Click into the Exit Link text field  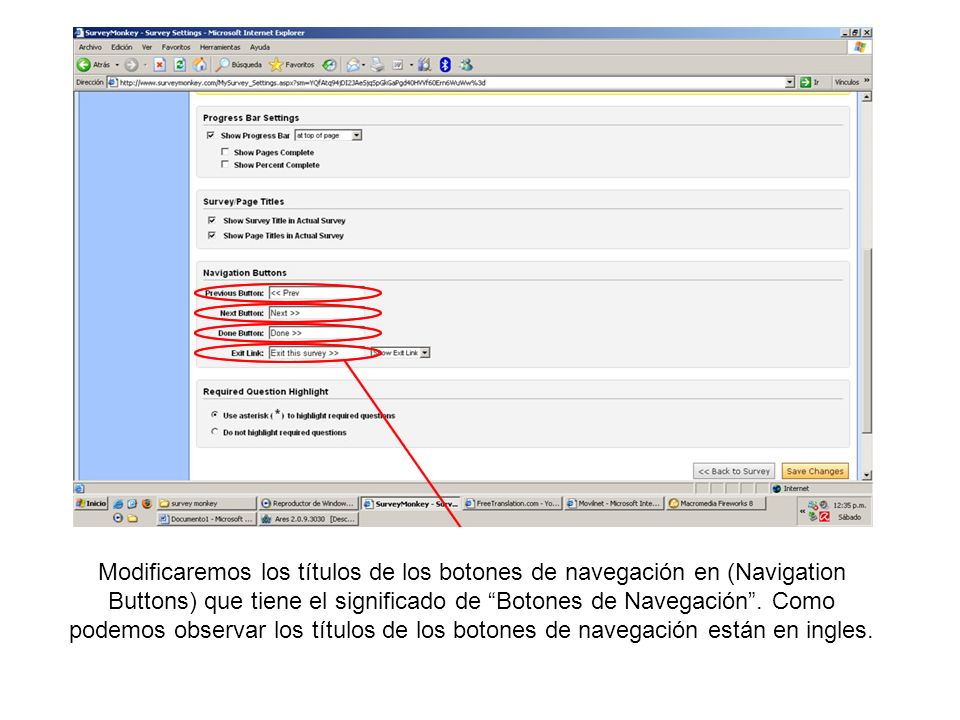[319, 353]
